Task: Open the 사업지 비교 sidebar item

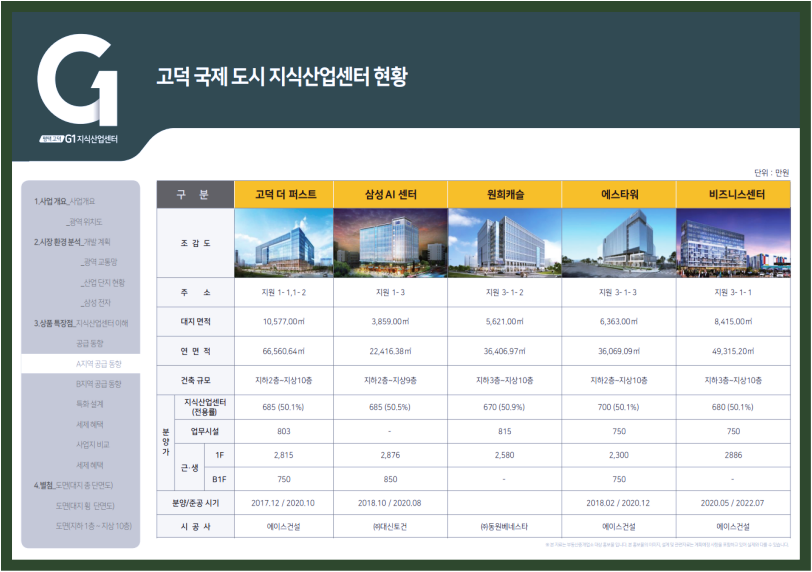Action: pyautogui.click(x=93, y=445)
